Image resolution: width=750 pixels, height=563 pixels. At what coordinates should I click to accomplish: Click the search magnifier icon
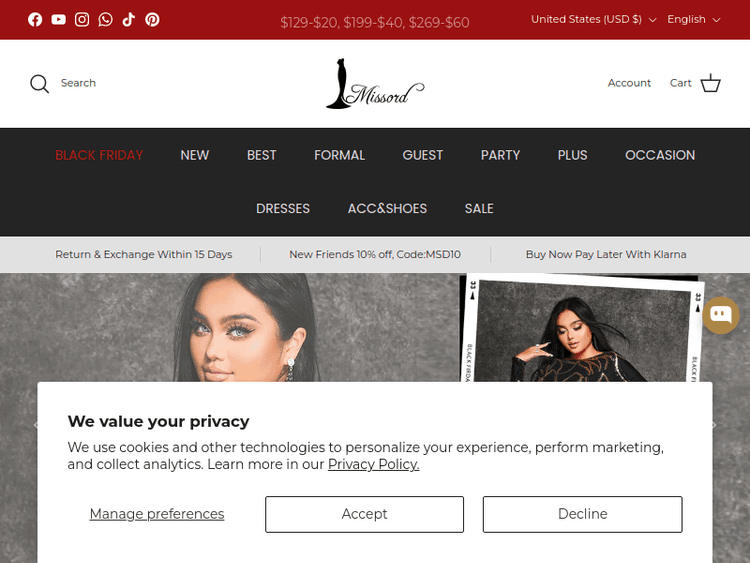pyautogui.click(x=39, y=84)
